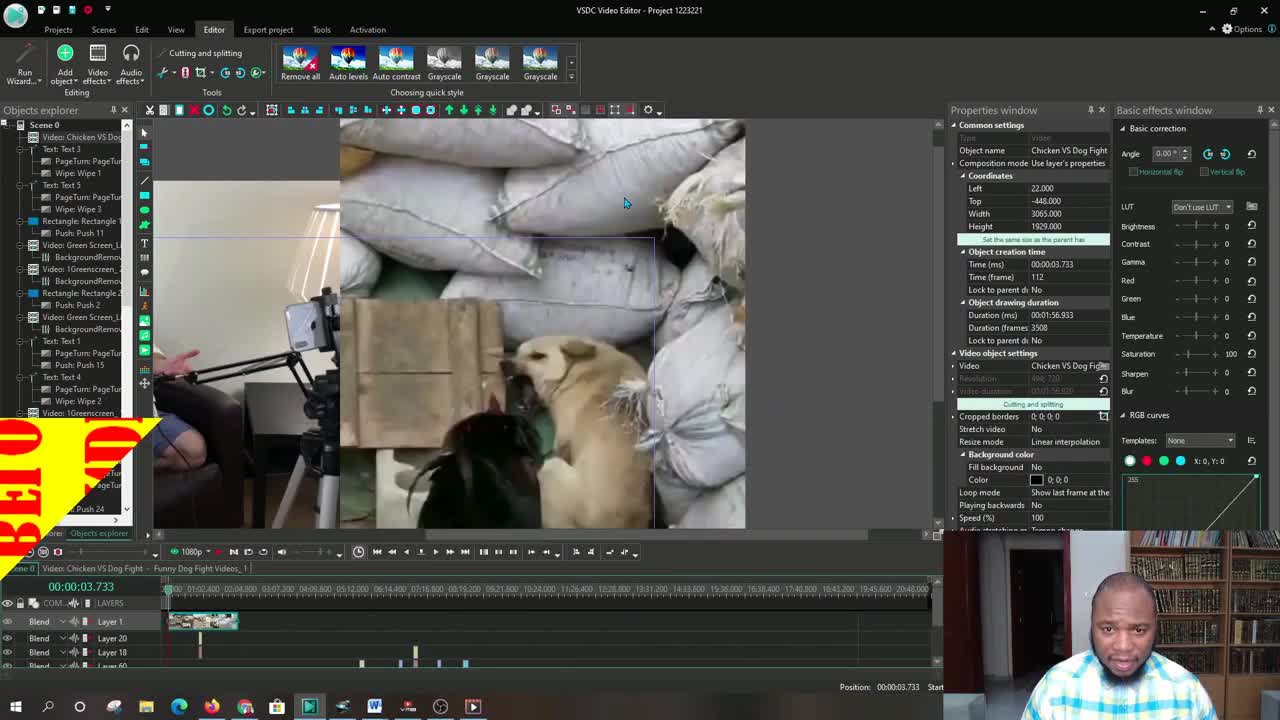Open LUT file browse folder icon
The image size is (1280, 720).
1251,207
